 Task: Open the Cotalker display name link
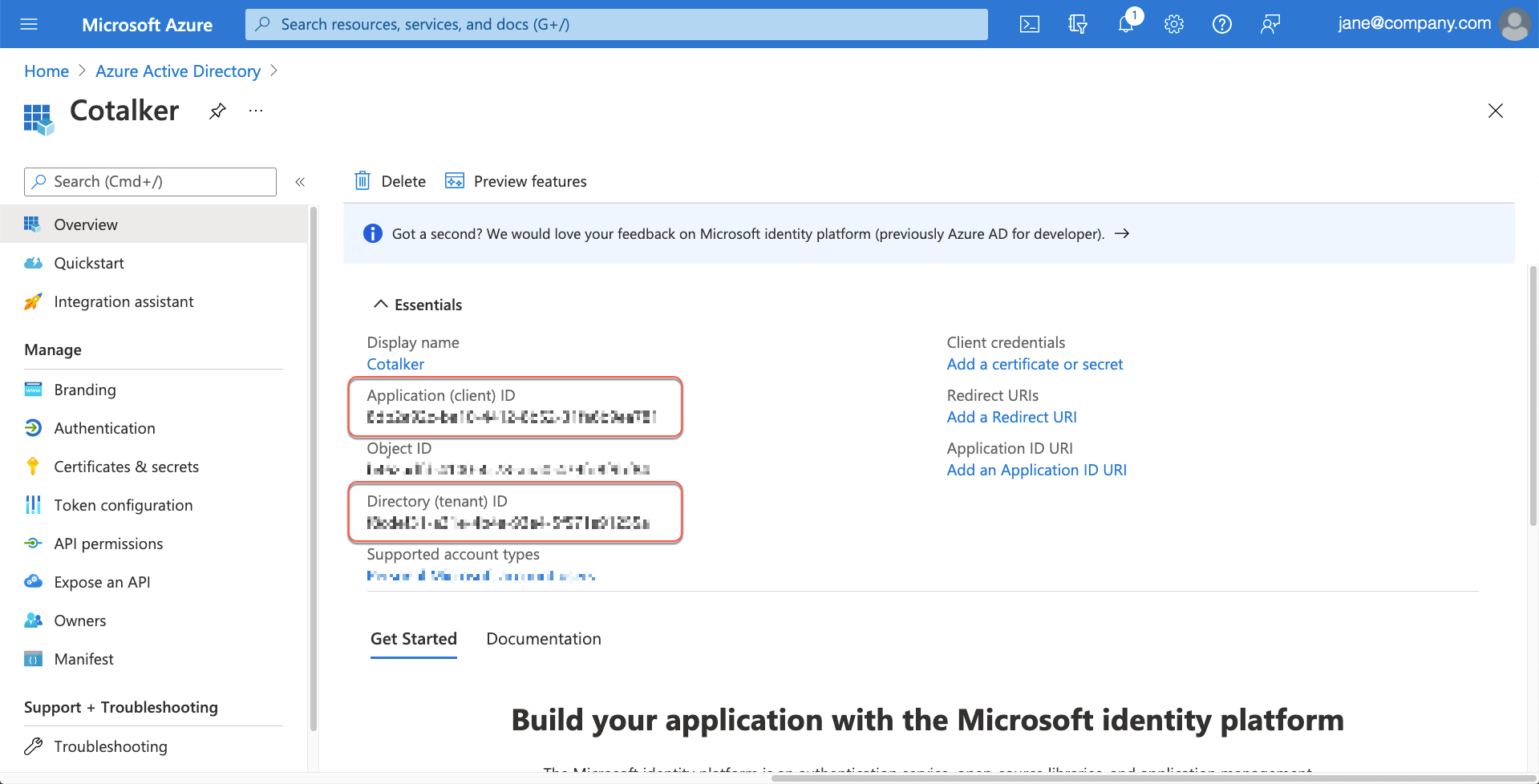point(395,364)
